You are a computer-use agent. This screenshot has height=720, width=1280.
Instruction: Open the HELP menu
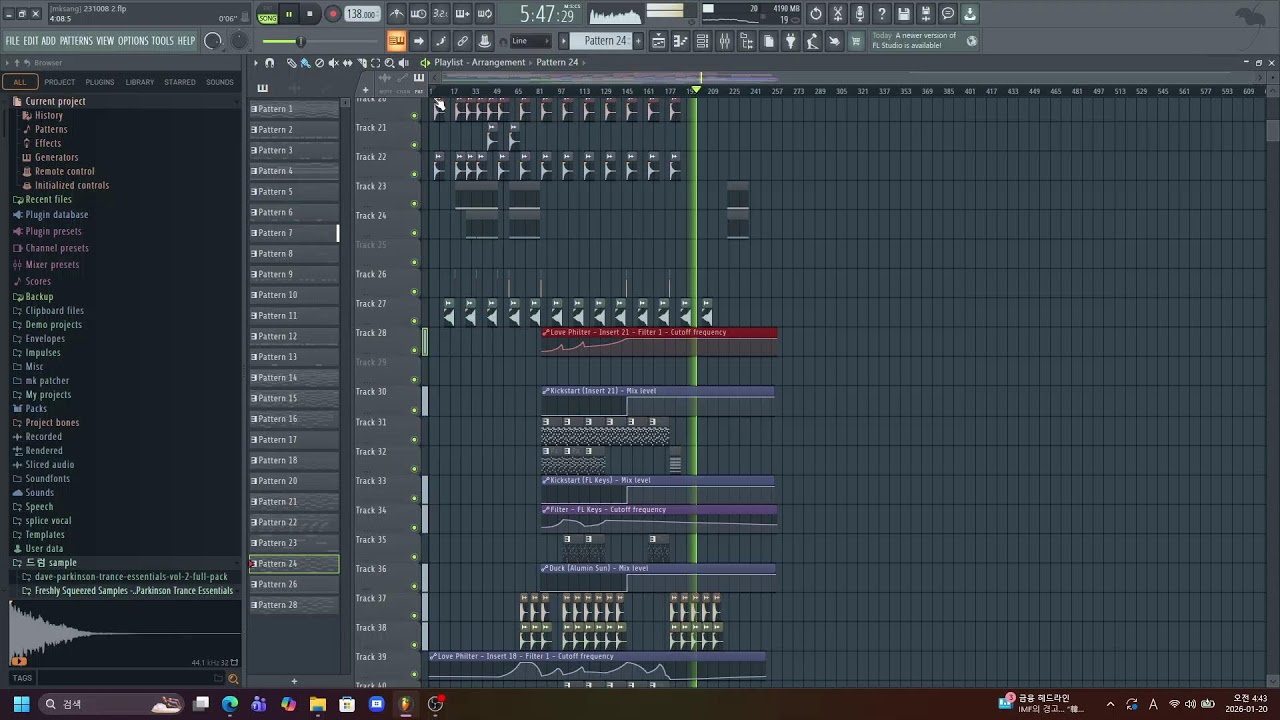point(186,41)
